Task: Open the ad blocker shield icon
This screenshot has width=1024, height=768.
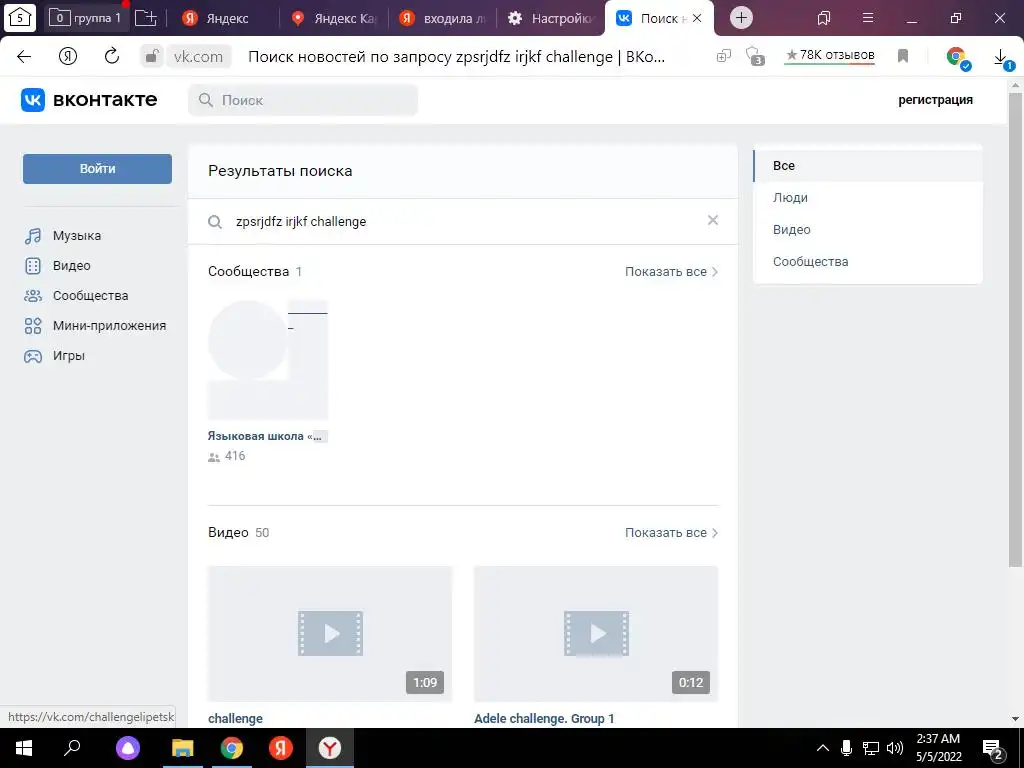Action: point(755,56)
